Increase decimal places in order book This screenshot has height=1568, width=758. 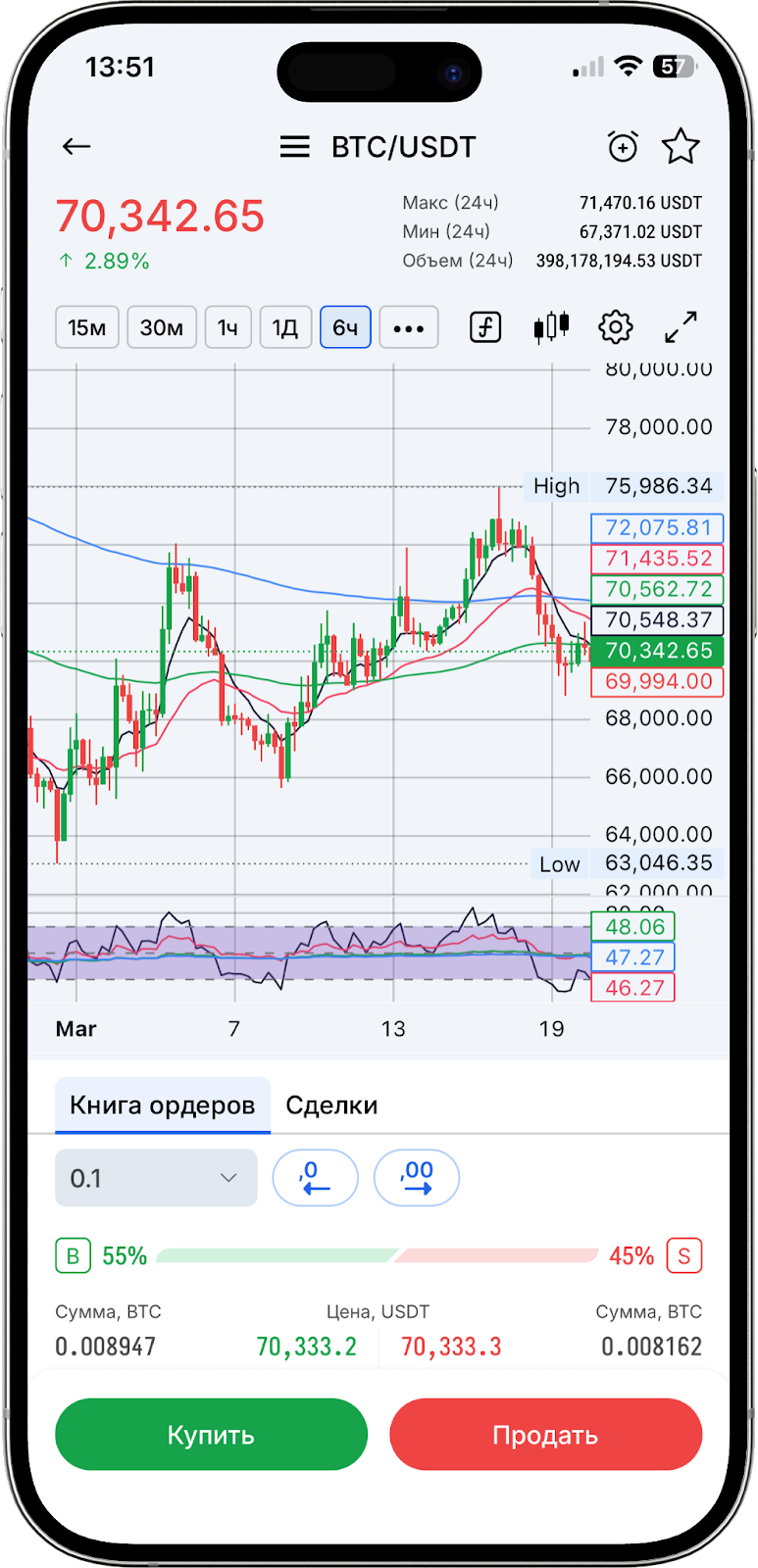point(417,1178)
